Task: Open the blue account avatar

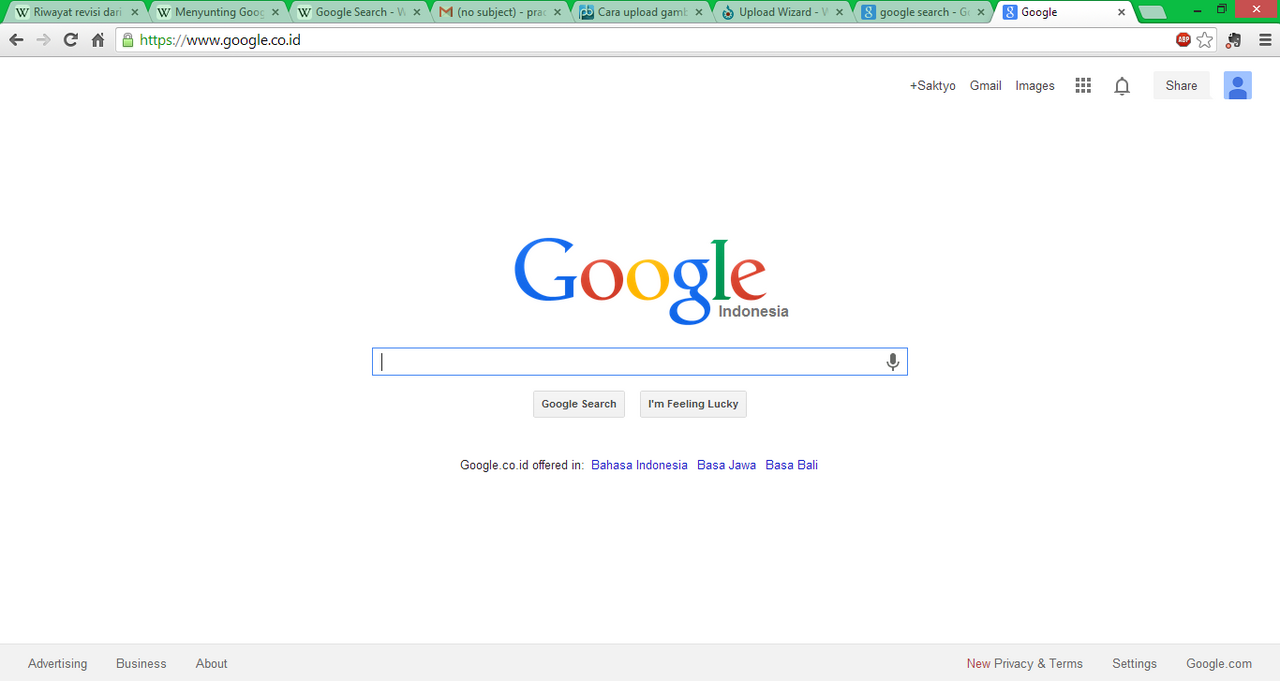Action: (x=1238, y=86)
